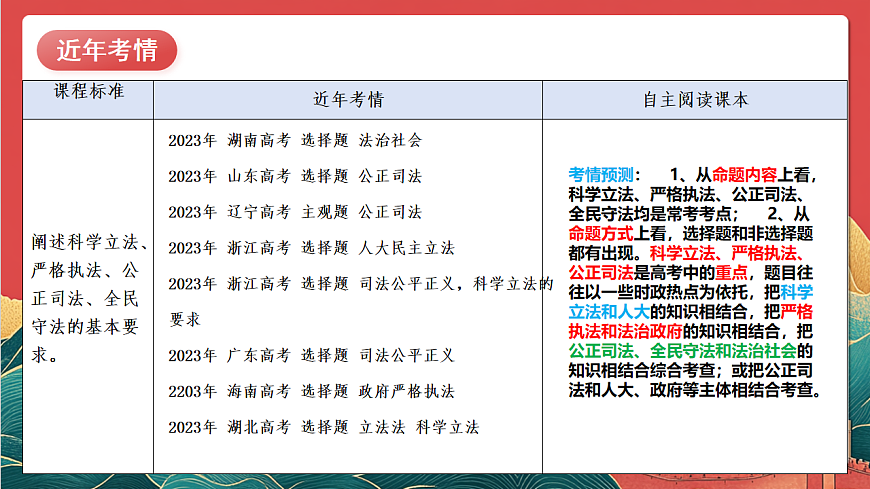
Task: Click the curriculum standard text 阐述科学立法
Action: (84, 242)
